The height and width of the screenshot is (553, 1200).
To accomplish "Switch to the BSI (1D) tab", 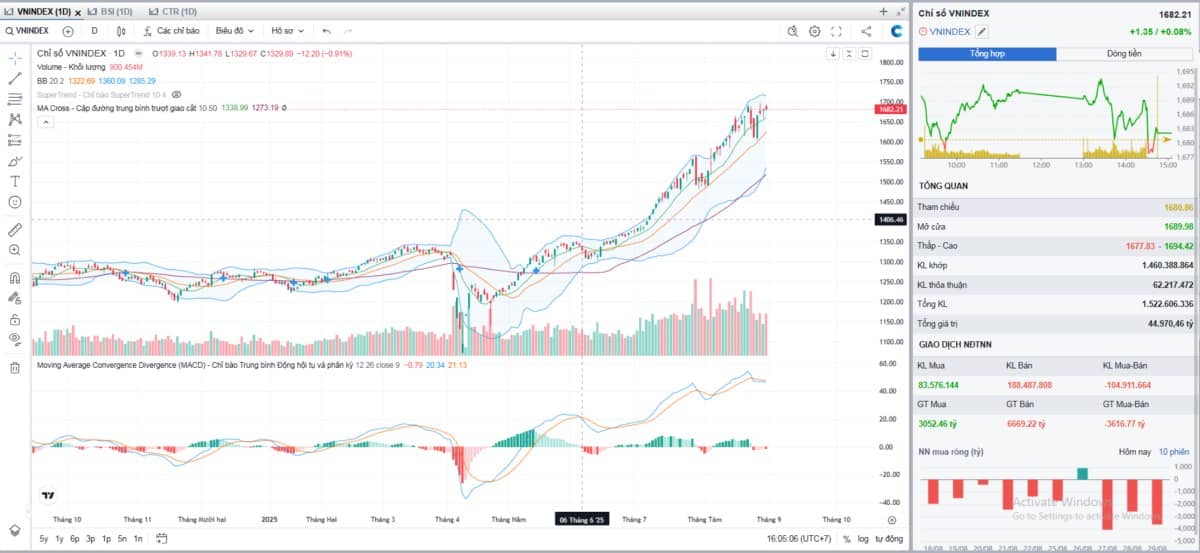I will click(111, 11).
